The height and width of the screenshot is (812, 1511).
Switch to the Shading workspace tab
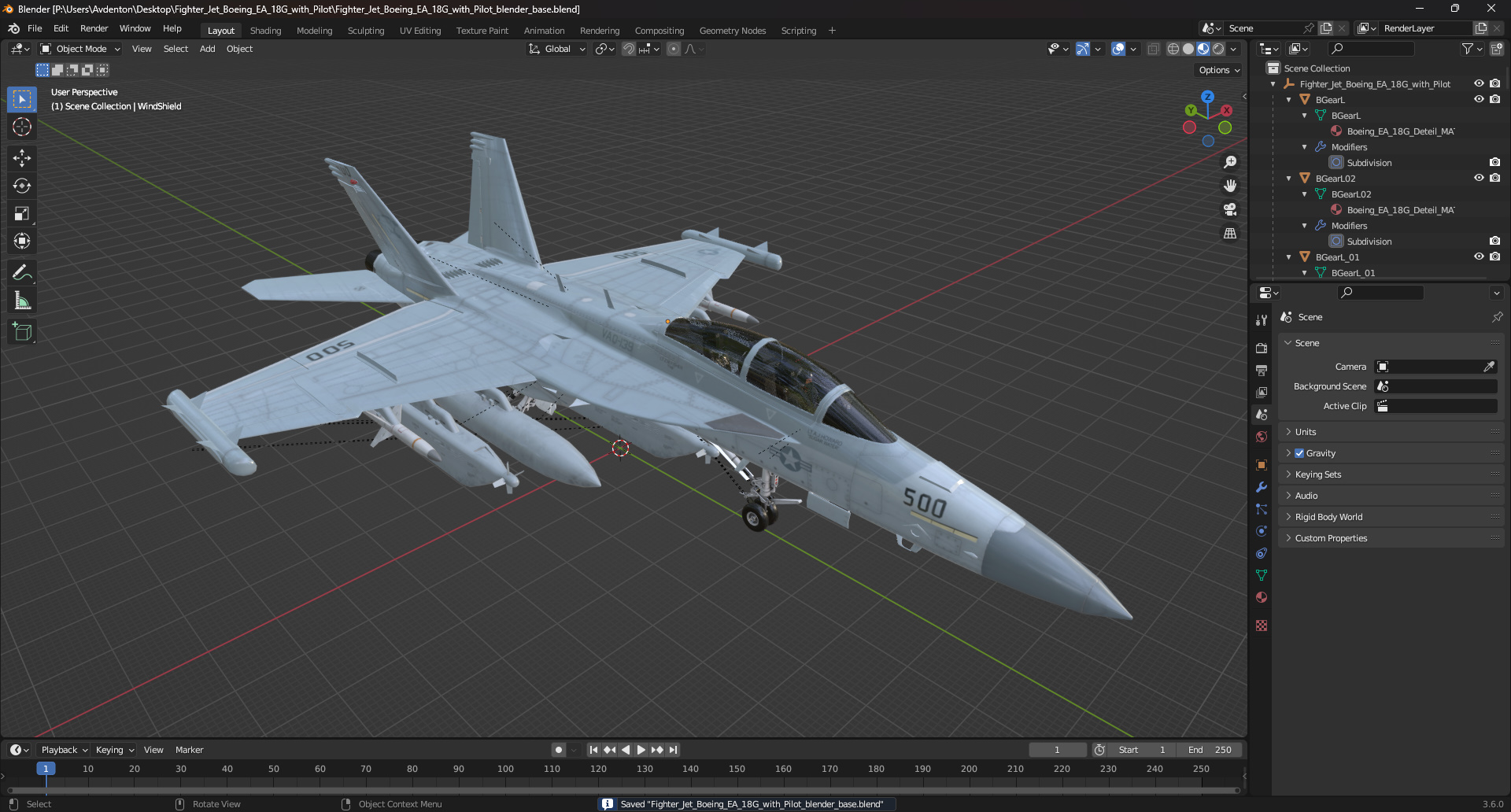[265, 31]
